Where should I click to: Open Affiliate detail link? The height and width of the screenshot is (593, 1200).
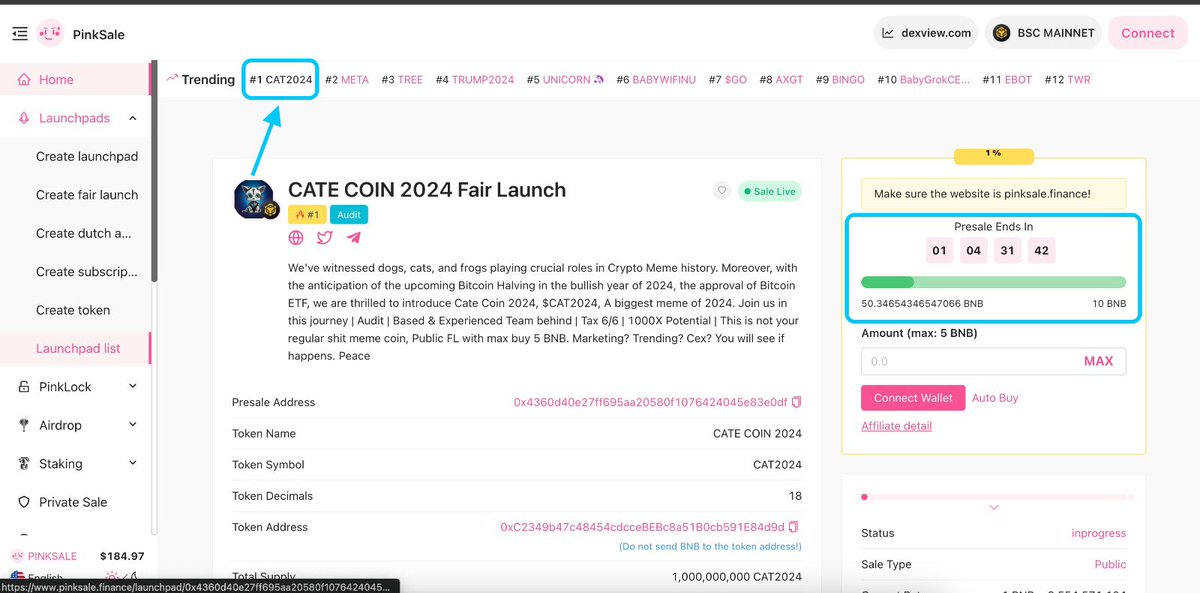[896, 426]
